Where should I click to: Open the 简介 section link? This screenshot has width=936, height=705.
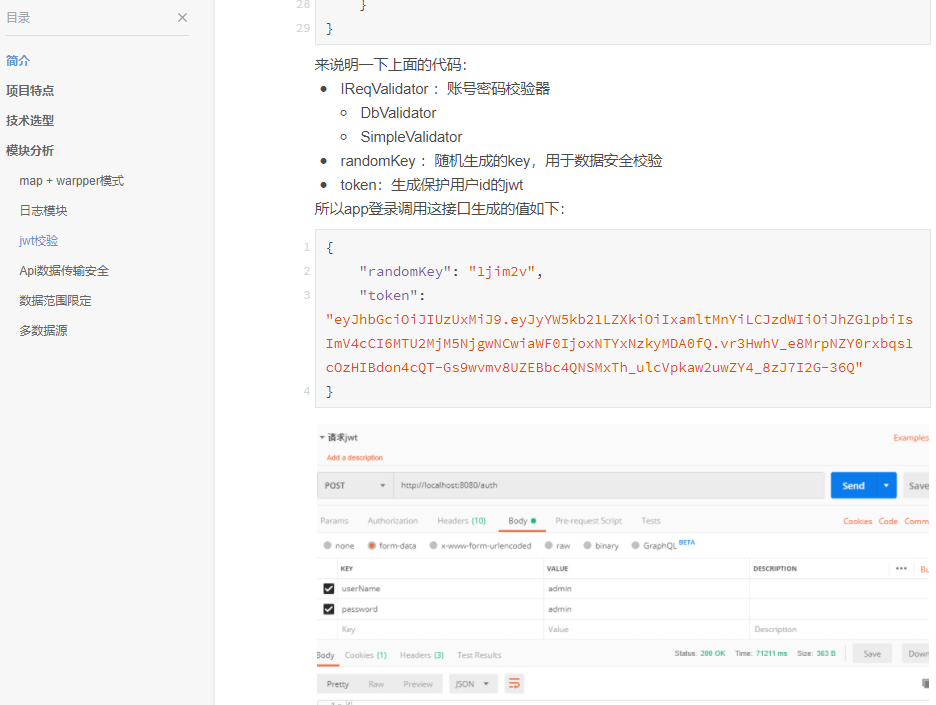[x=18, y=61]
